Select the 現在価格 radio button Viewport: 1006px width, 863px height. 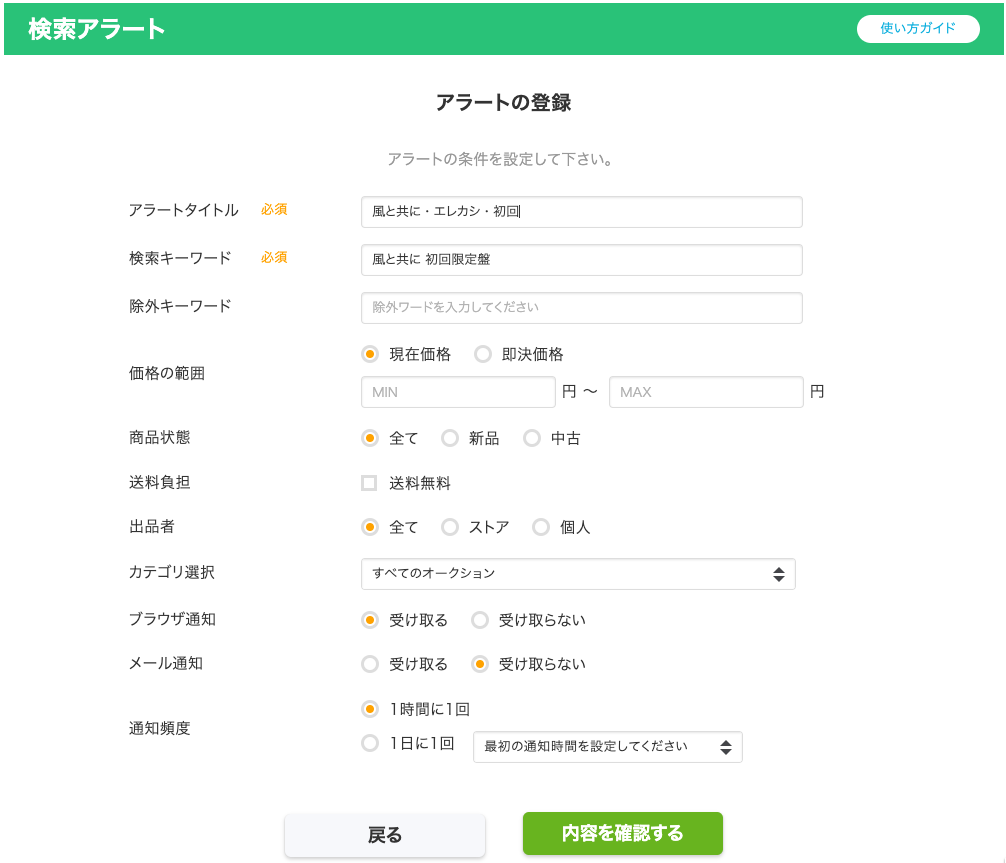tap(370, 354)
